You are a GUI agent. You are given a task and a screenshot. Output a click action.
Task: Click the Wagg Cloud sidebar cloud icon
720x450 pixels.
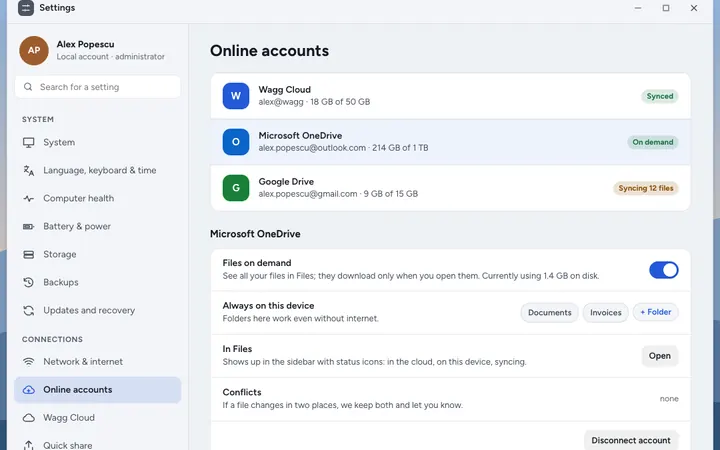coord(28,418)
